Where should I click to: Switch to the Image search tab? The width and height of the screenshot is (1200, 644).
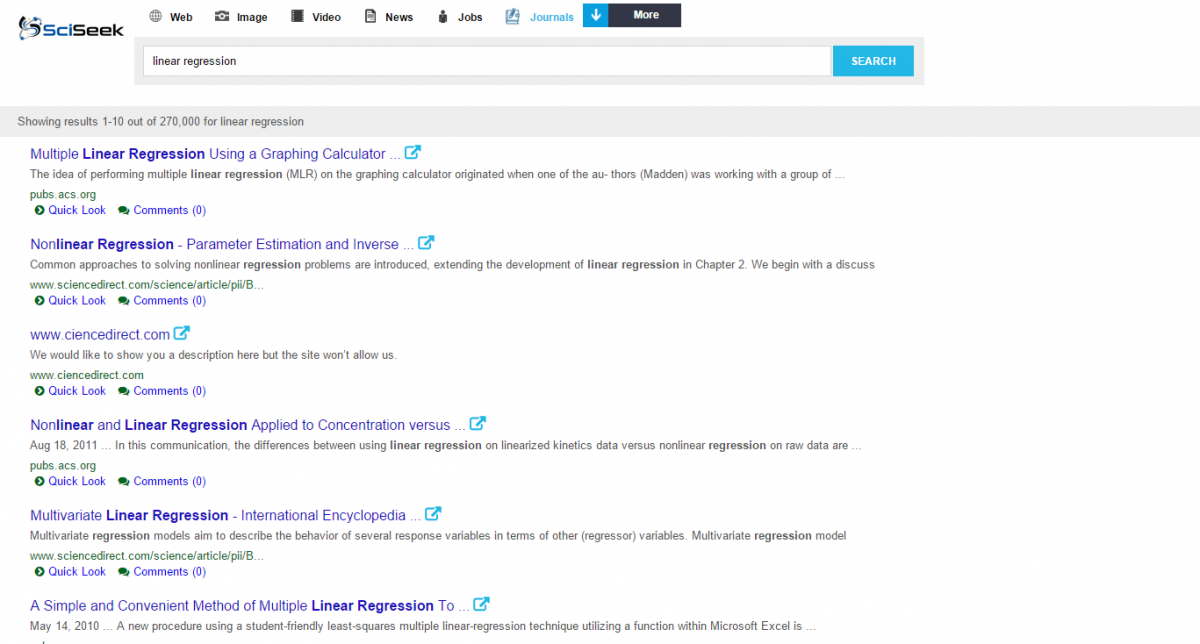point(241,16)
